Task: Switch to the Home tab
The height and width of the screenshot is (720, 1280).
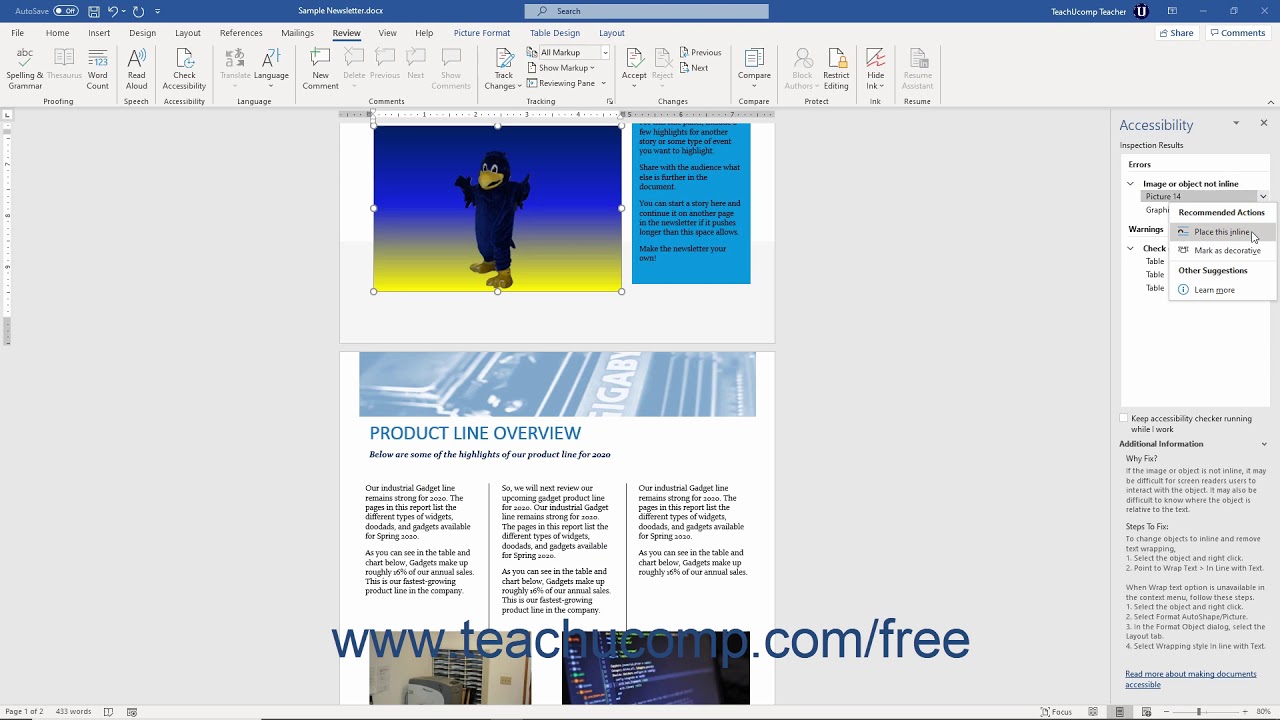Action: pos(57,33)
